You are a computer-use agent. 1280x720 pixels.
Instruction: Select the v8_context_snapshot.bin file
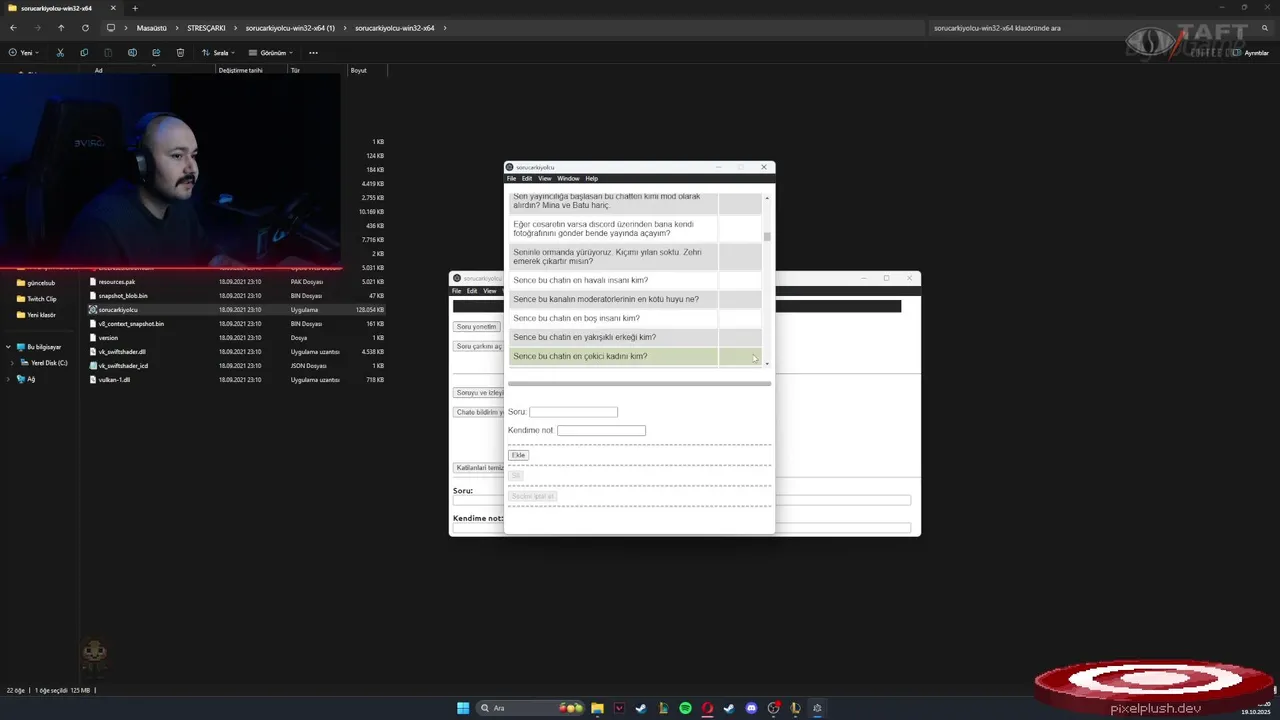[x=236, y=324]
